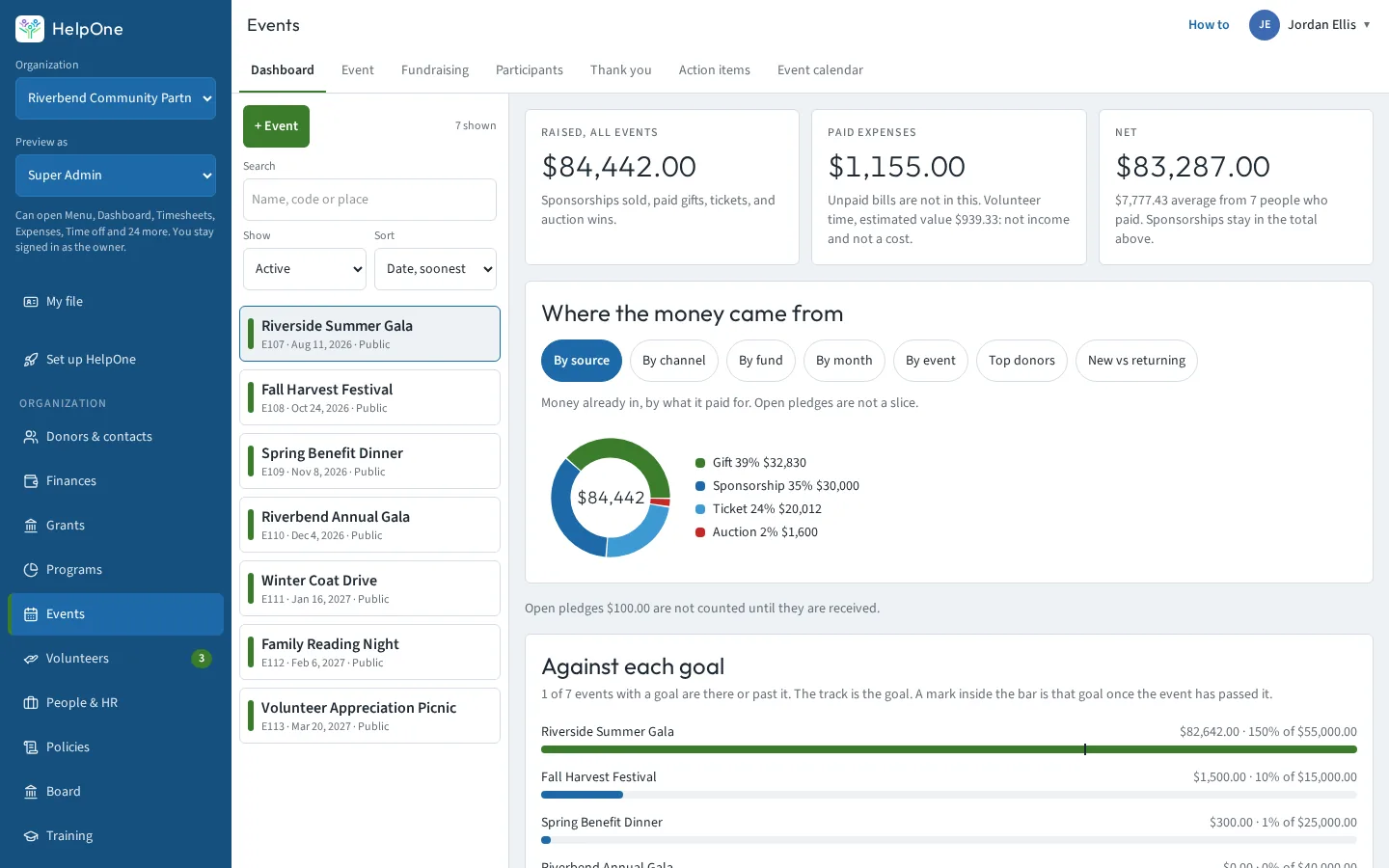Show New vs returning breakdown
1389x868 pixels.
pyautogui.click(x=1136, y=361)
